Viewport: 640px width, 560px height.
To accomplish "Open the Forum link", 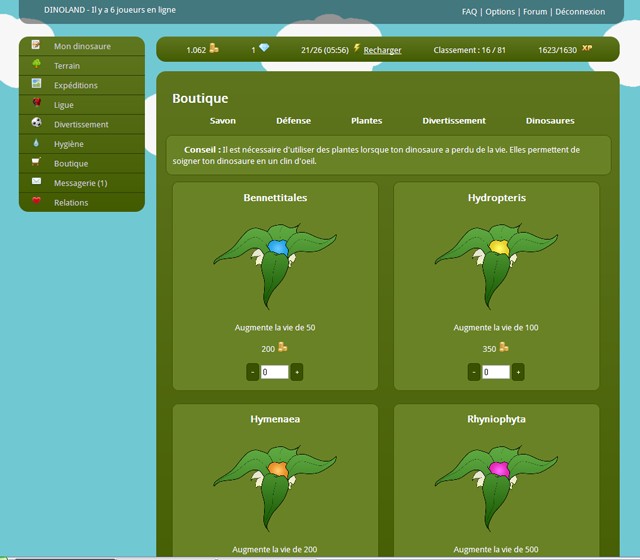I will [x=535, y=12].
